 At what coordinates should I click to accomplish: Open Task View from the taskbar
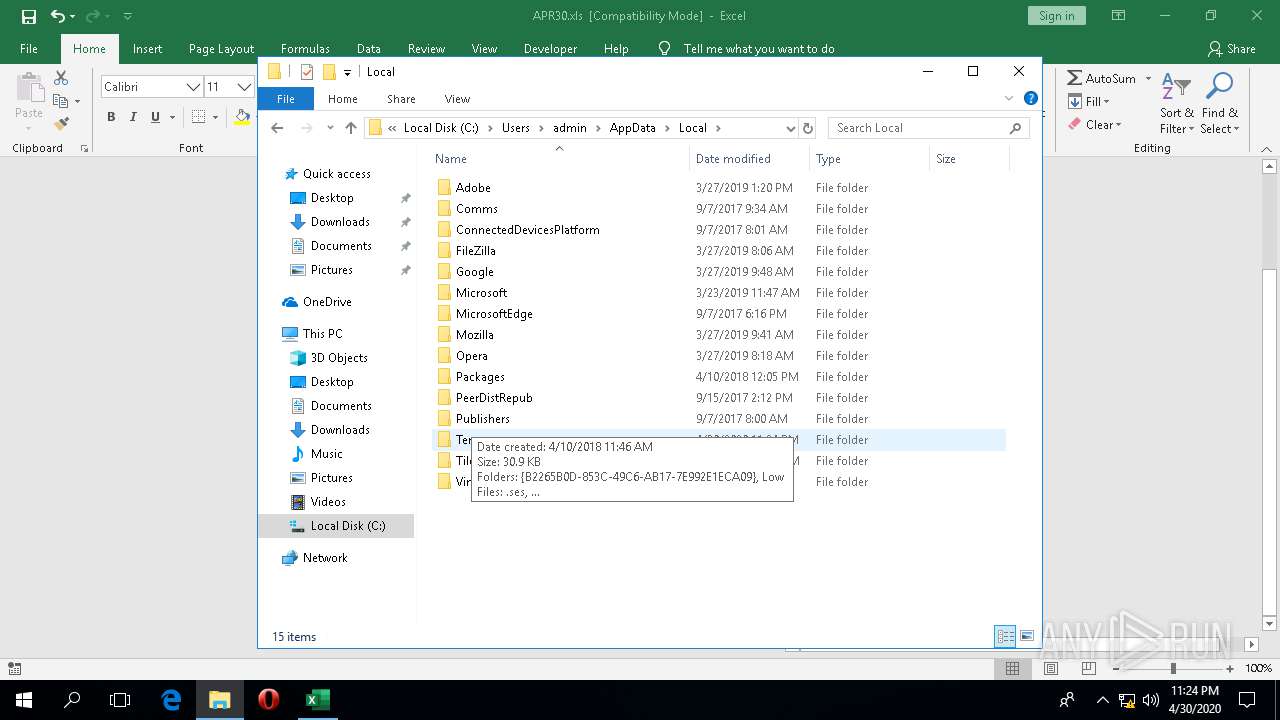120,700
